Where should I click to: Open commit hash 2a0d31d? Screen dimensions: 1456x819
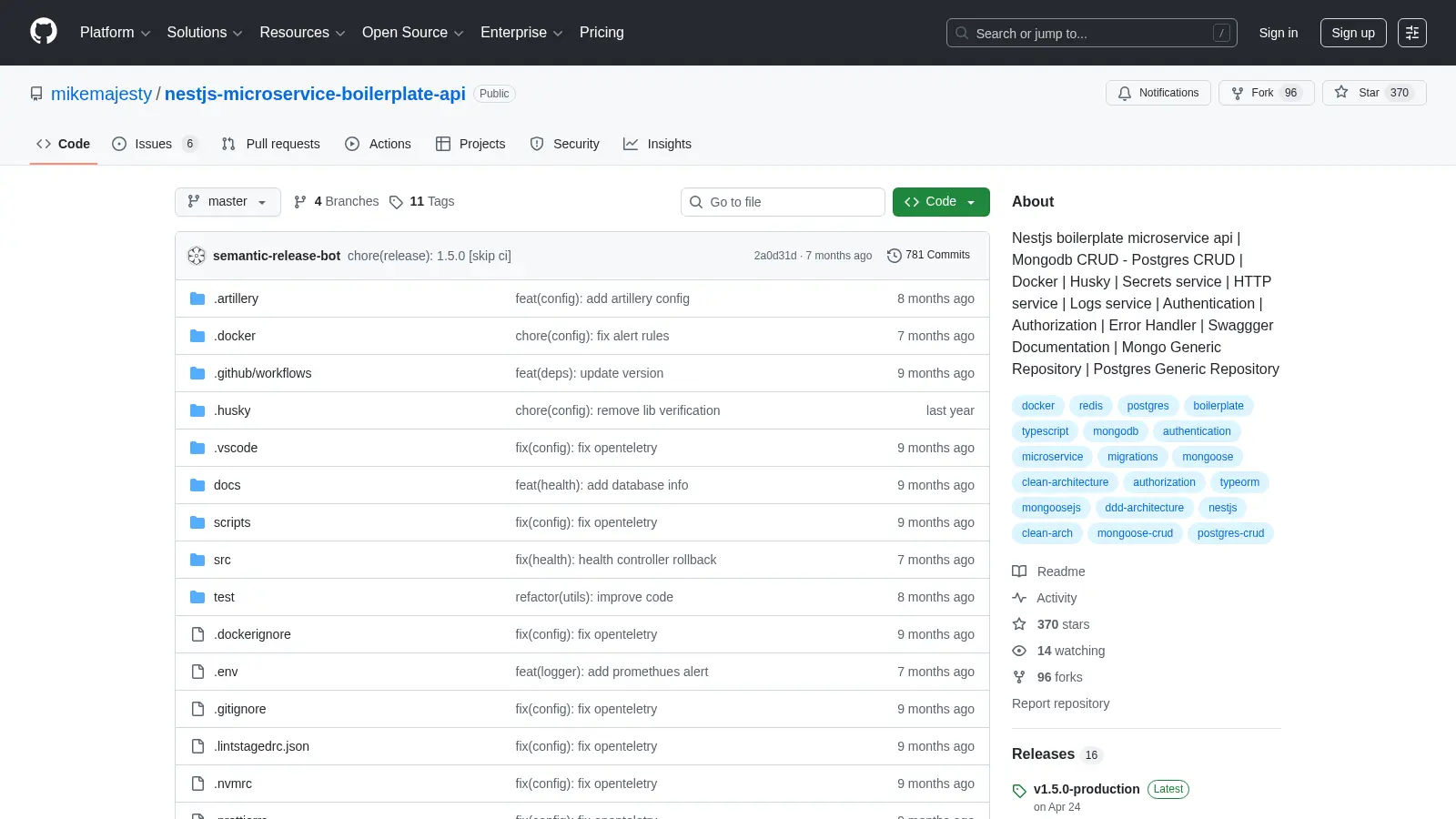click(x=774, y=256)
